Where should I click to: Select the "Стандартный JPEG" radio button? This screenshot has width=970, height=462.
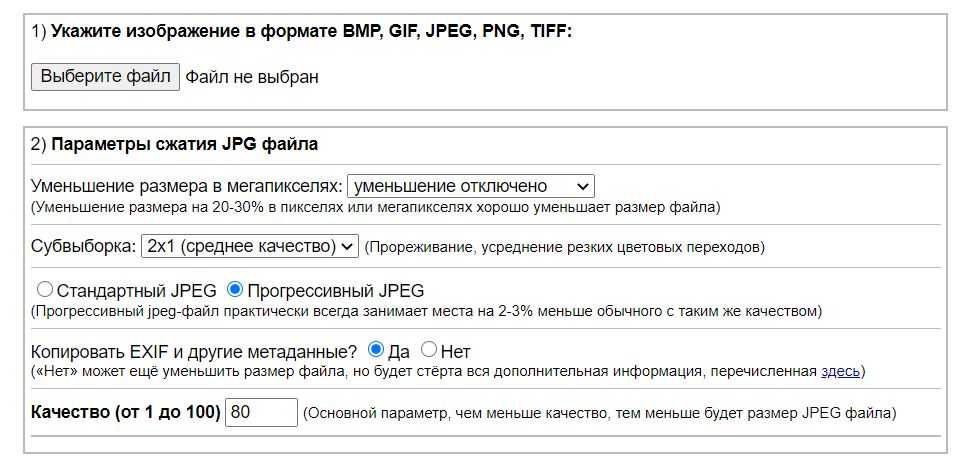[x=45, y=291]
